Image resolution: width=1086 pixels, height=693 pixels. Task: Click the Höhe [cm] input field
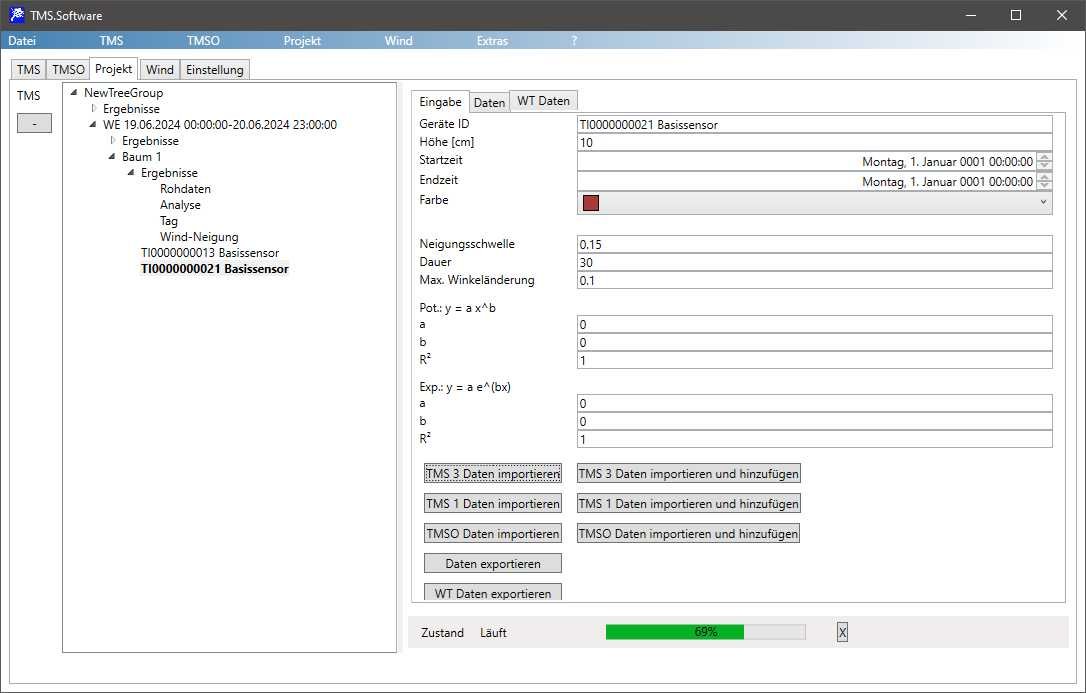pyautogui.click(x=814, y=143)
